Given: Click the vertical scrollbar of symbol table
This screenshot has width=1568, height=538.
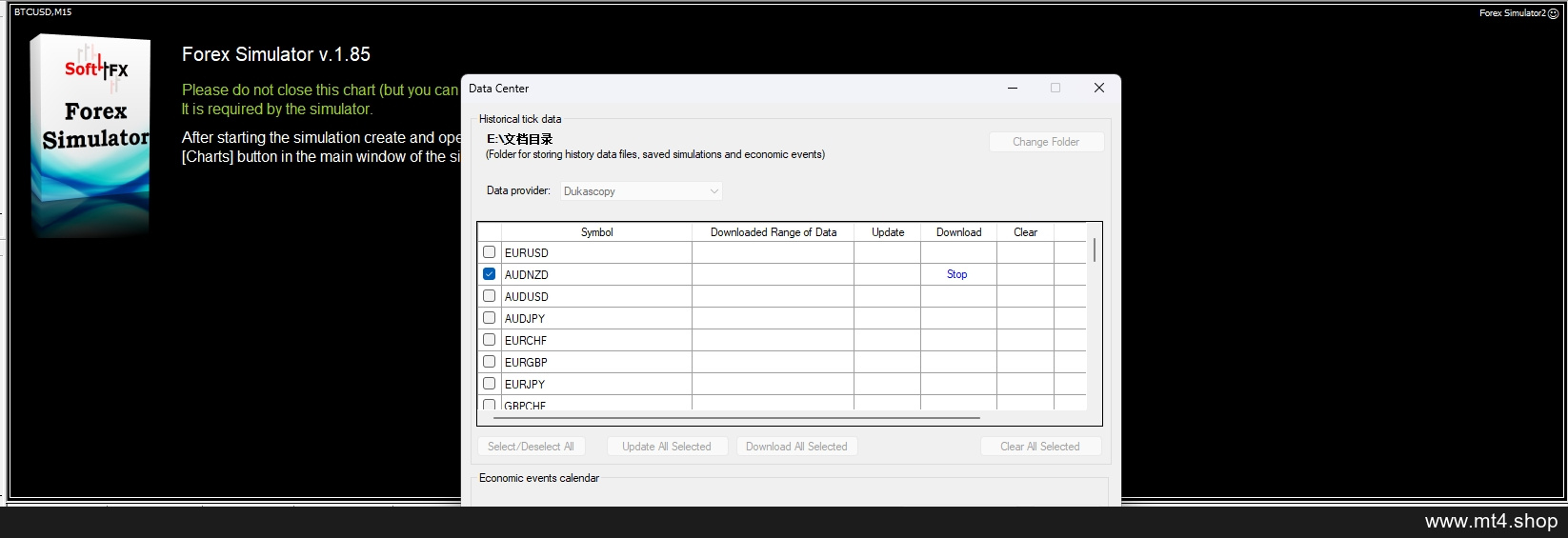Looking at the screenshot, I should 1095,249.
